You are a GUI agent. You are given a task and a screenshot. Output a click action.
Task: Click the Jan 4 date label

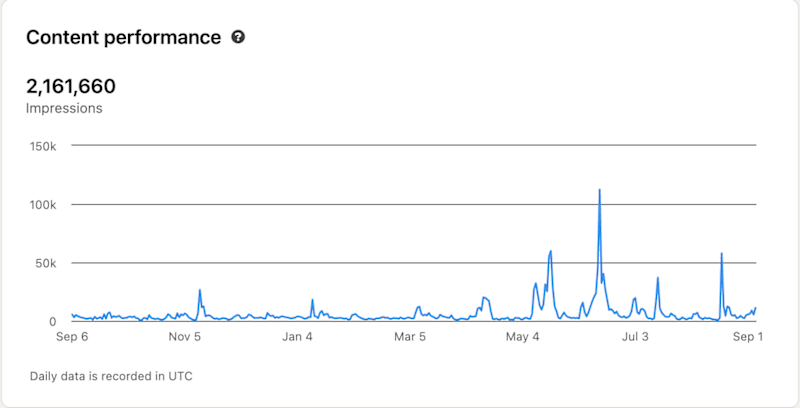298,337
